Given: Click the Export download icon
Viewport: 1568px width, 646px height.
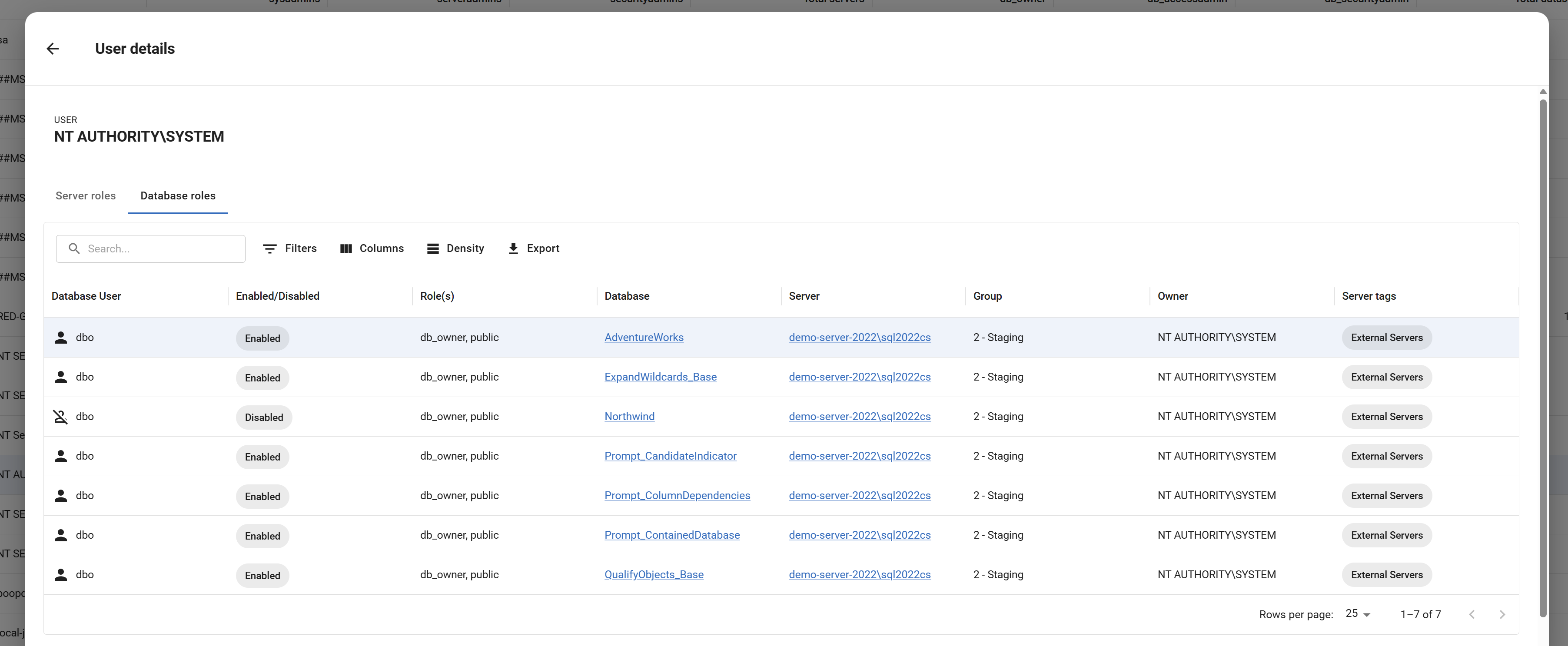Looking at the screenshot, I should click(x=513, y=249).
